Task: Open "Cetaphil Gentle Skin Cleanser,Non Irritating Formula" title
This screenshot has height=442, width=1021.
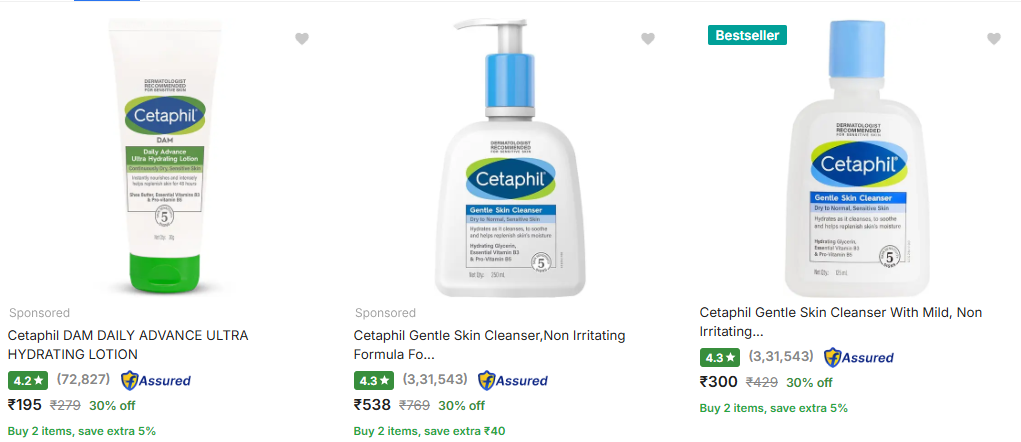Action: pos(474,345)
